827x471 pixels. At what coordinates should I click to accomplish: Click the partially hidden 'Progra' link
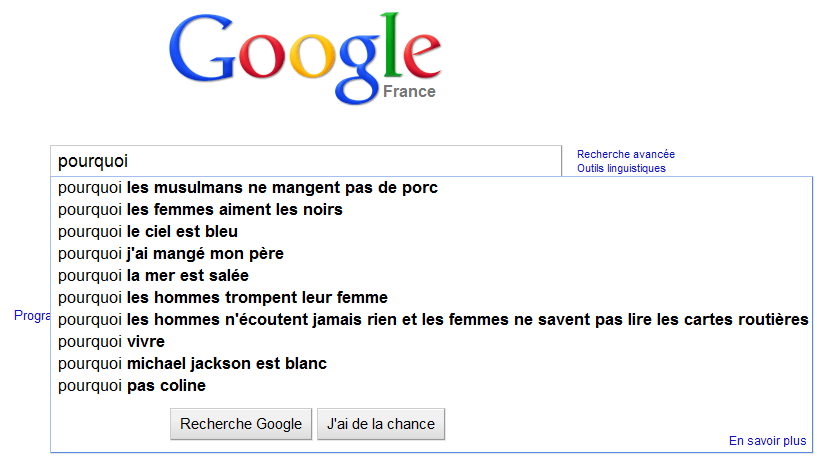coord(32,316)
